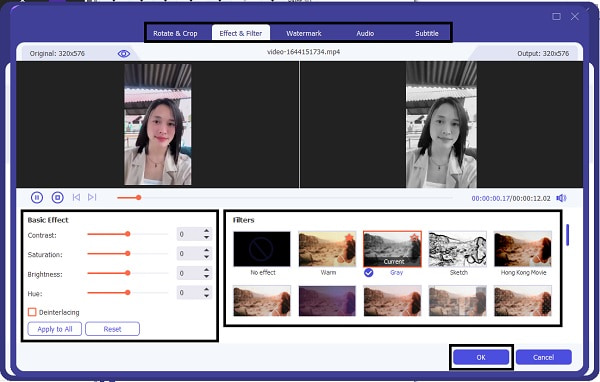
Task: Apply the Warm filter
Action: pos(327,249)
